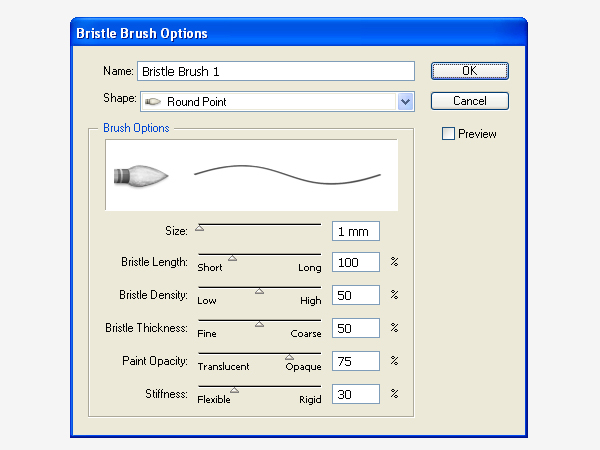Click the Paint Opacity value field

(x=356, y=361)
